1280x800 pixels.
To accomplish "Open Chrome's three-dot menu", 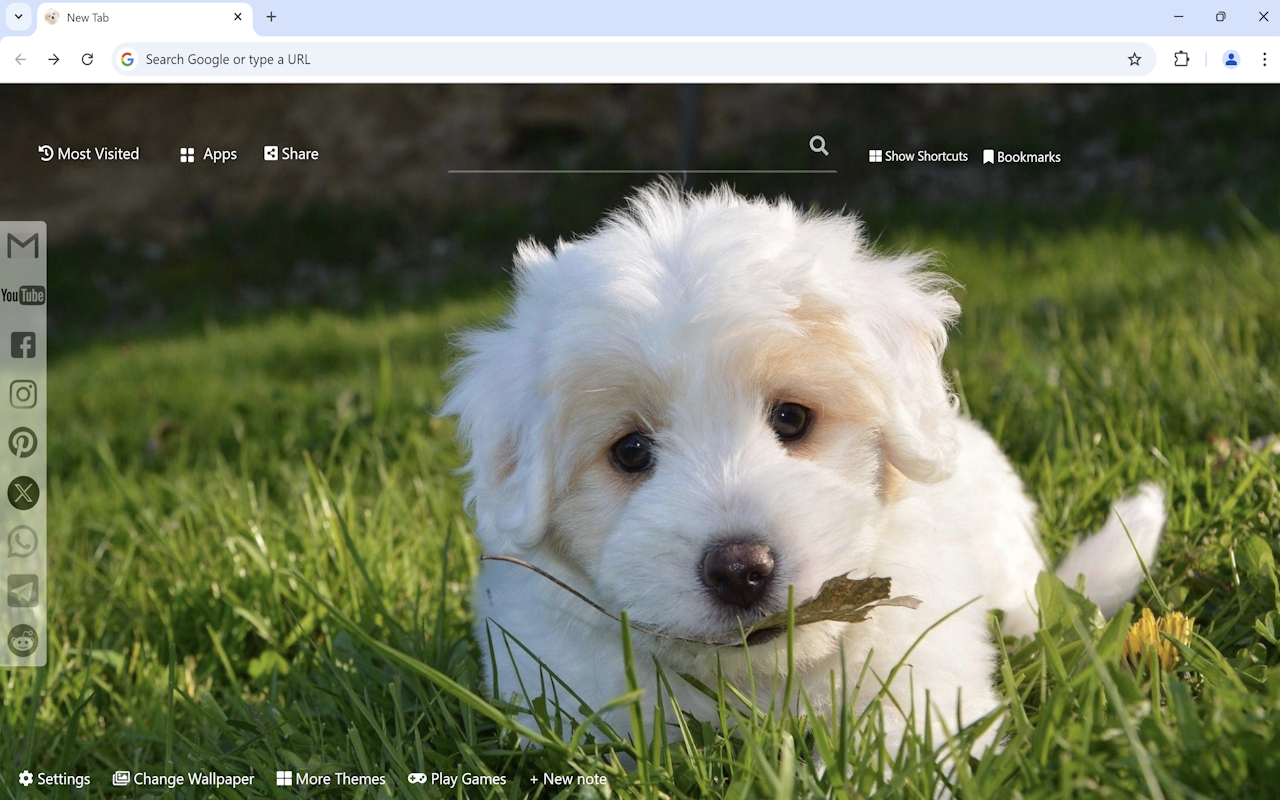I will [x=1264, y=59].
